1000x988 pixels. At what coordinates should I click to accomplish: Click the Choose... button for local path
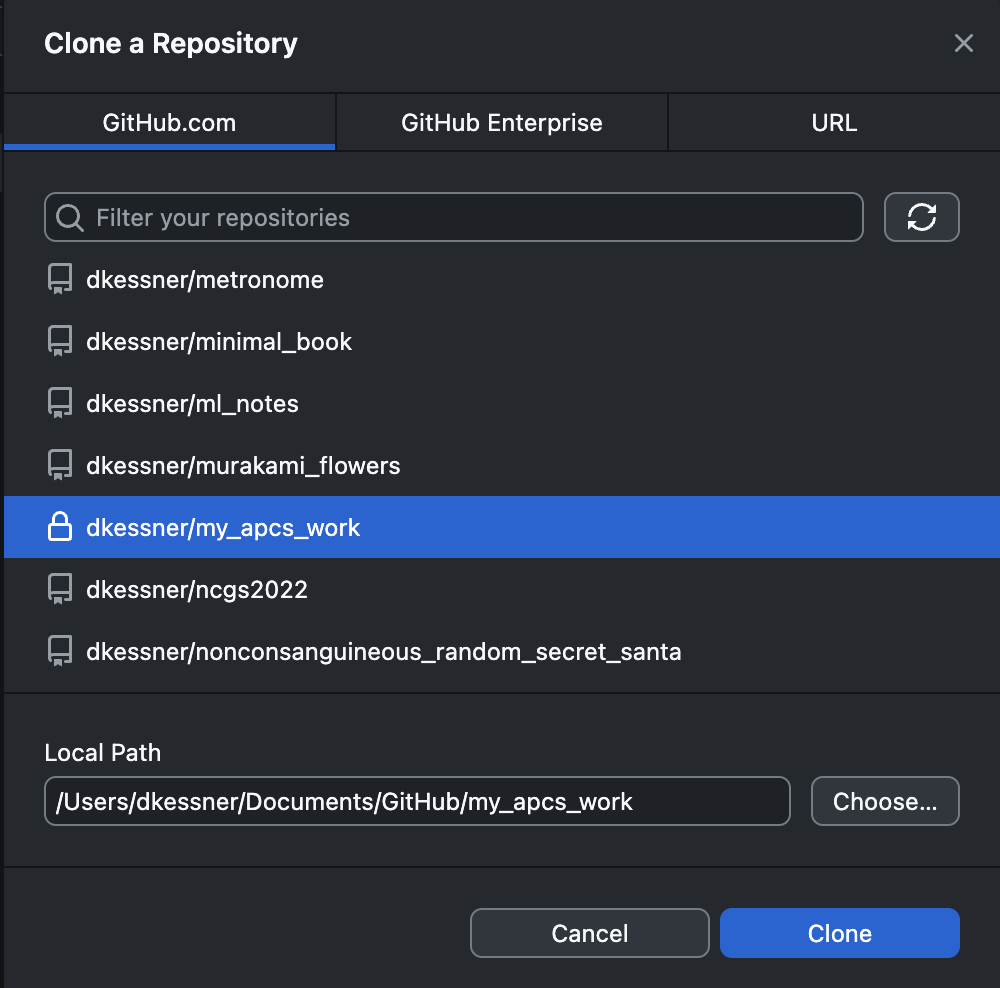coord(885,801)
